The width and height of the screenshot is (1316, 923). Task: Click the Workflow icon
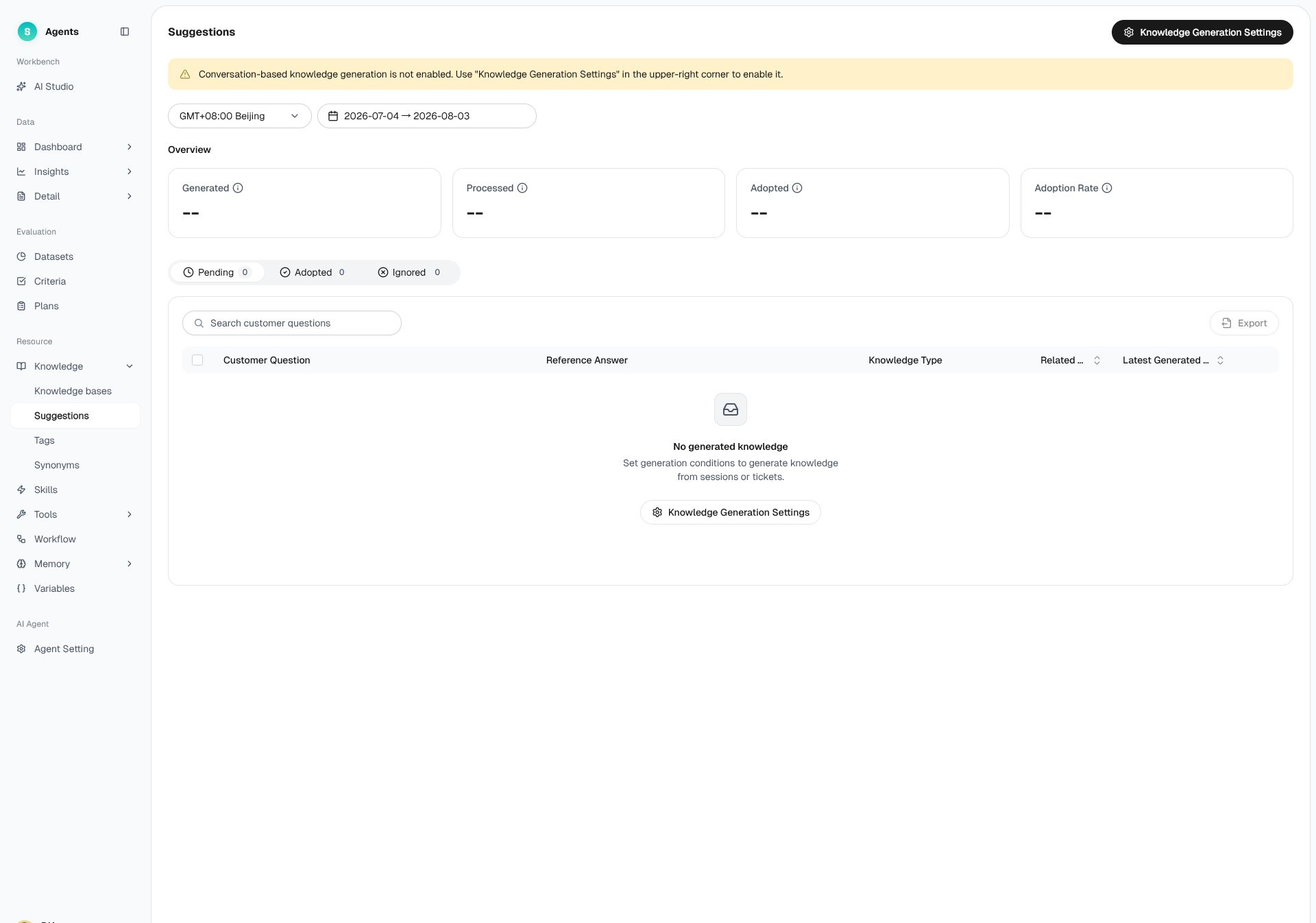click(x=21, y=539)
